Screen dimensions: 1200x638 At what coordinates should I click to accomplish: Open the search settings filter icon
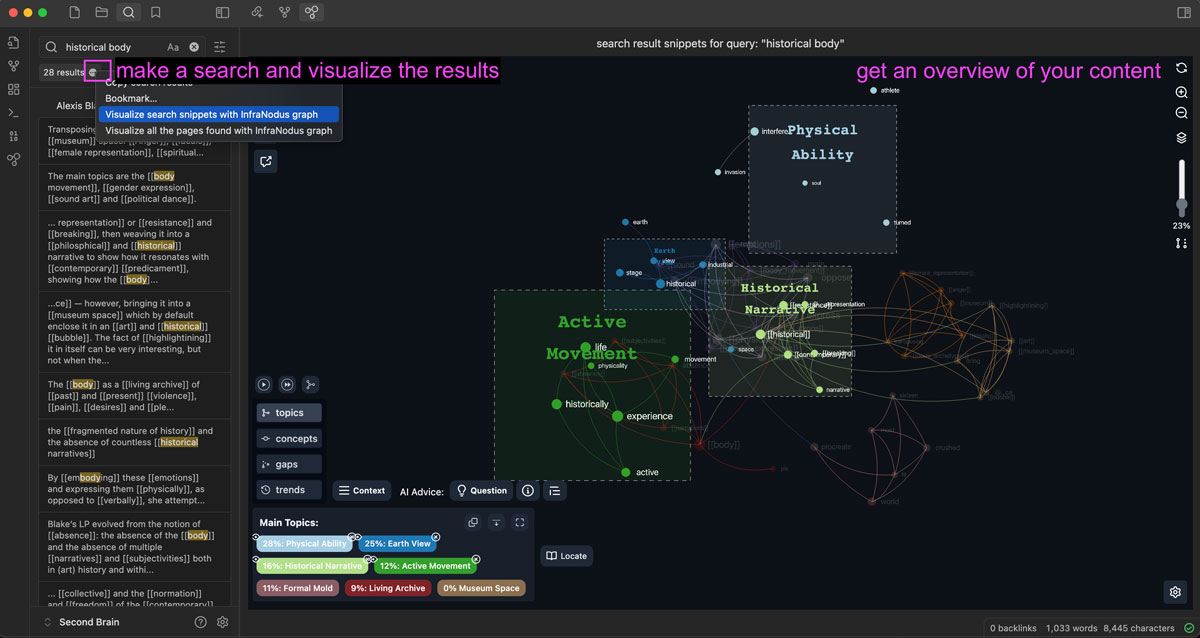(x=220, y=47)
